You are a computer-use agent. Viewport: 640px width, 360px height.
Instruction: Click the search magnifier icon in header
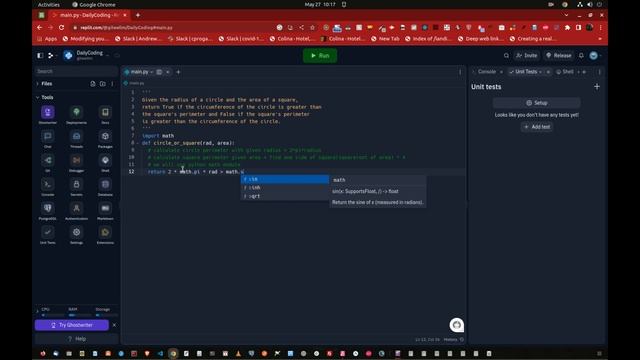click(506, 56)
